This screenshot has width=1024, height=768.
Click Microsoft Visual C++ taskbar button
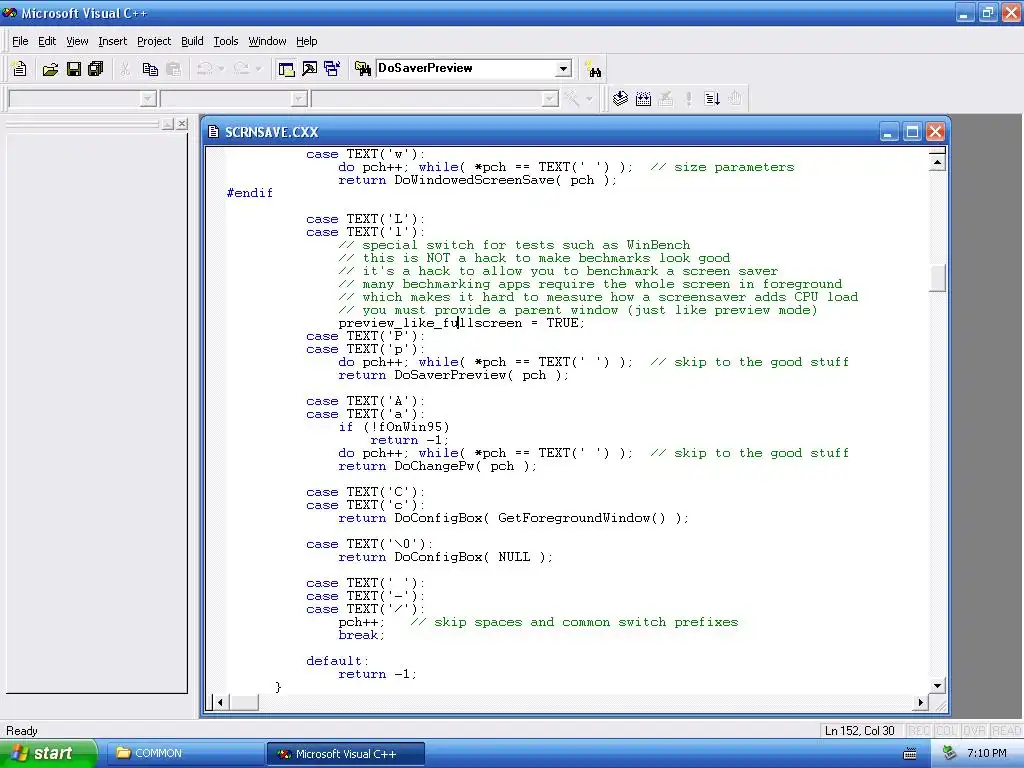346,754
